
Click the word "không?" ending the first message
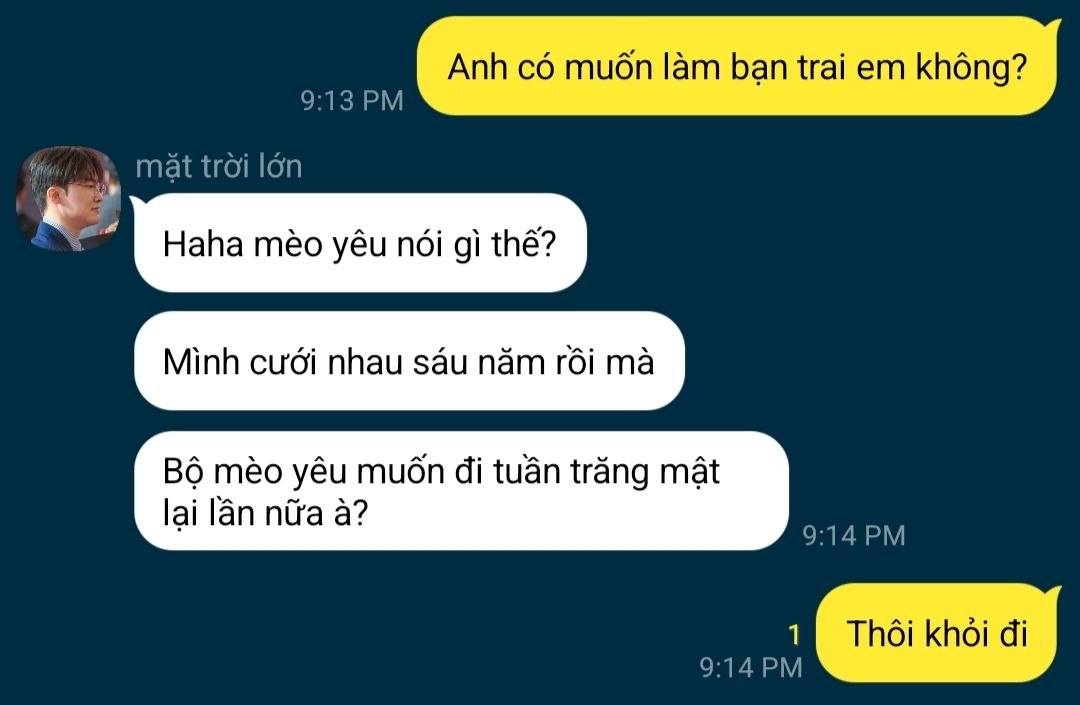971,67
